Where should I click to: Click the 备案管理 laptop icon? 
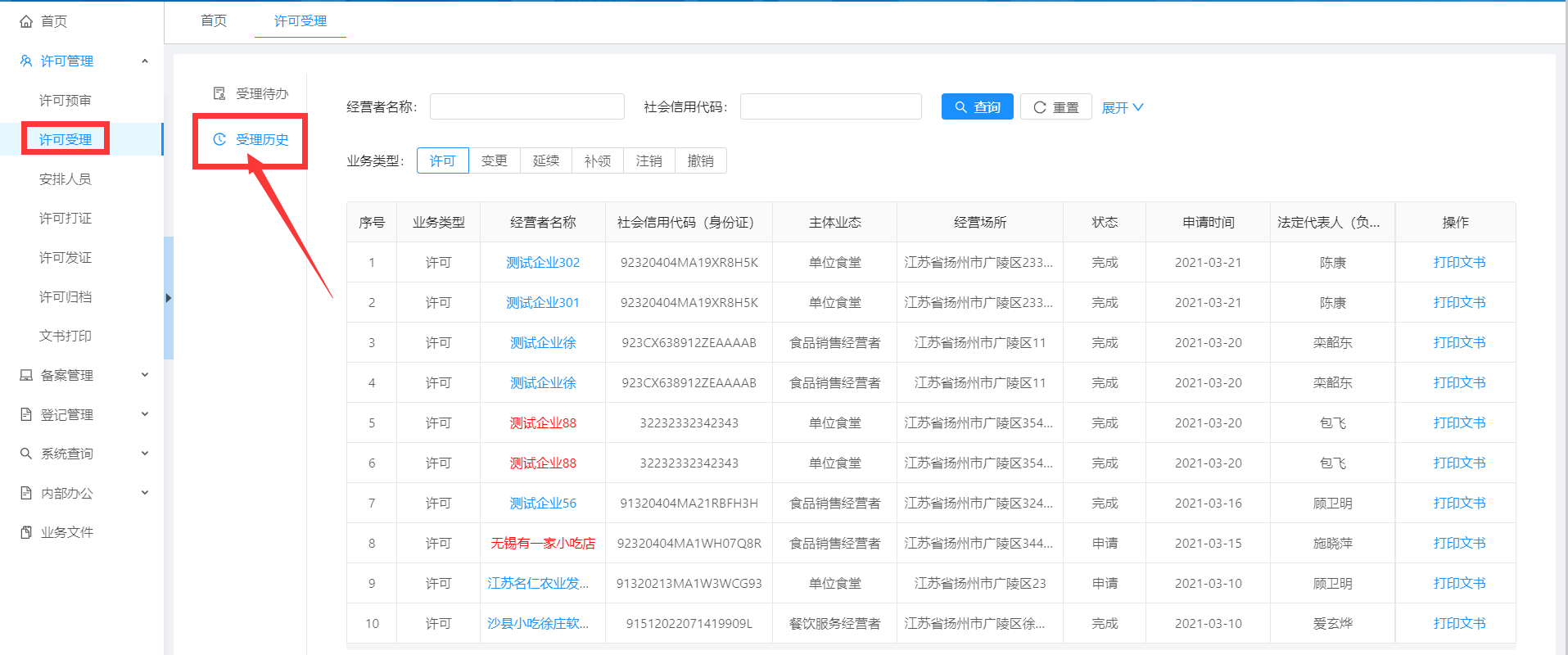pyautogui.click(x=26, y=375)
